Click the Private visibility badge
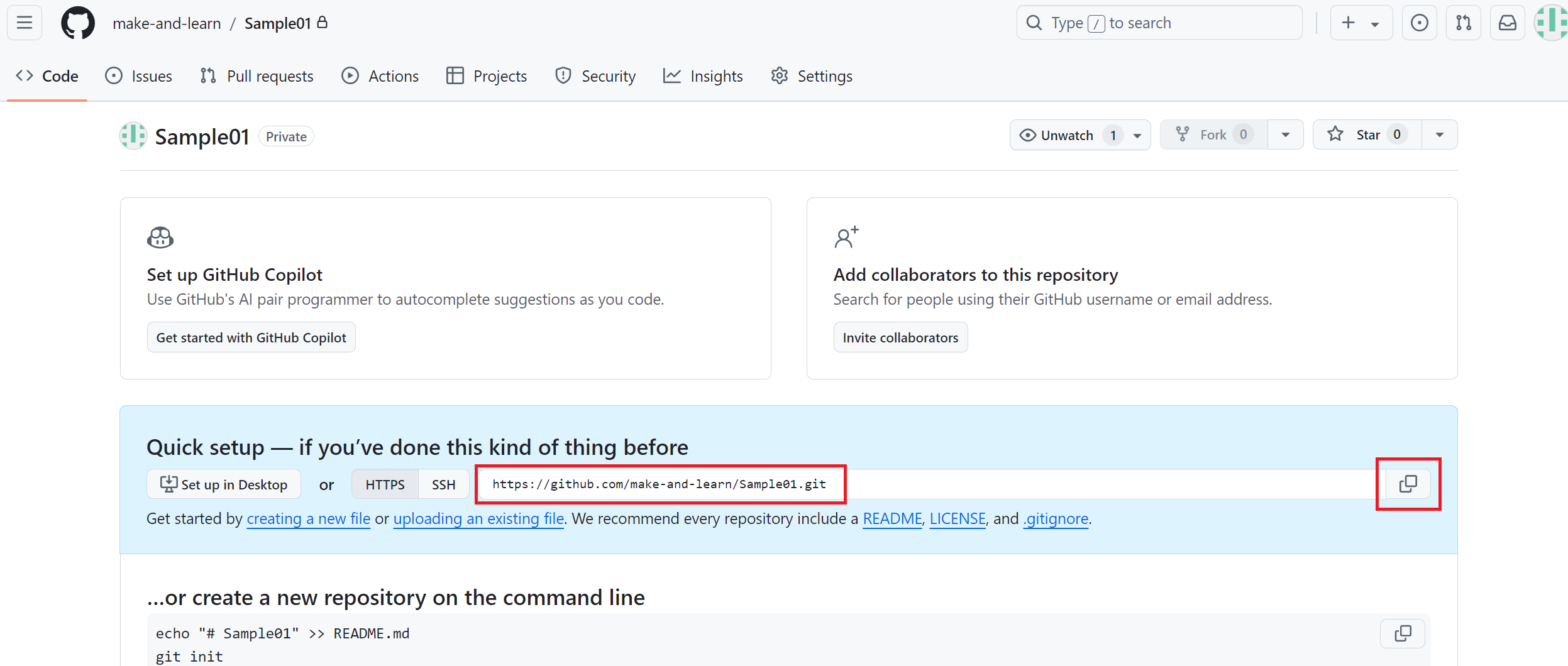1568x666 pixels. click(286, 136)
